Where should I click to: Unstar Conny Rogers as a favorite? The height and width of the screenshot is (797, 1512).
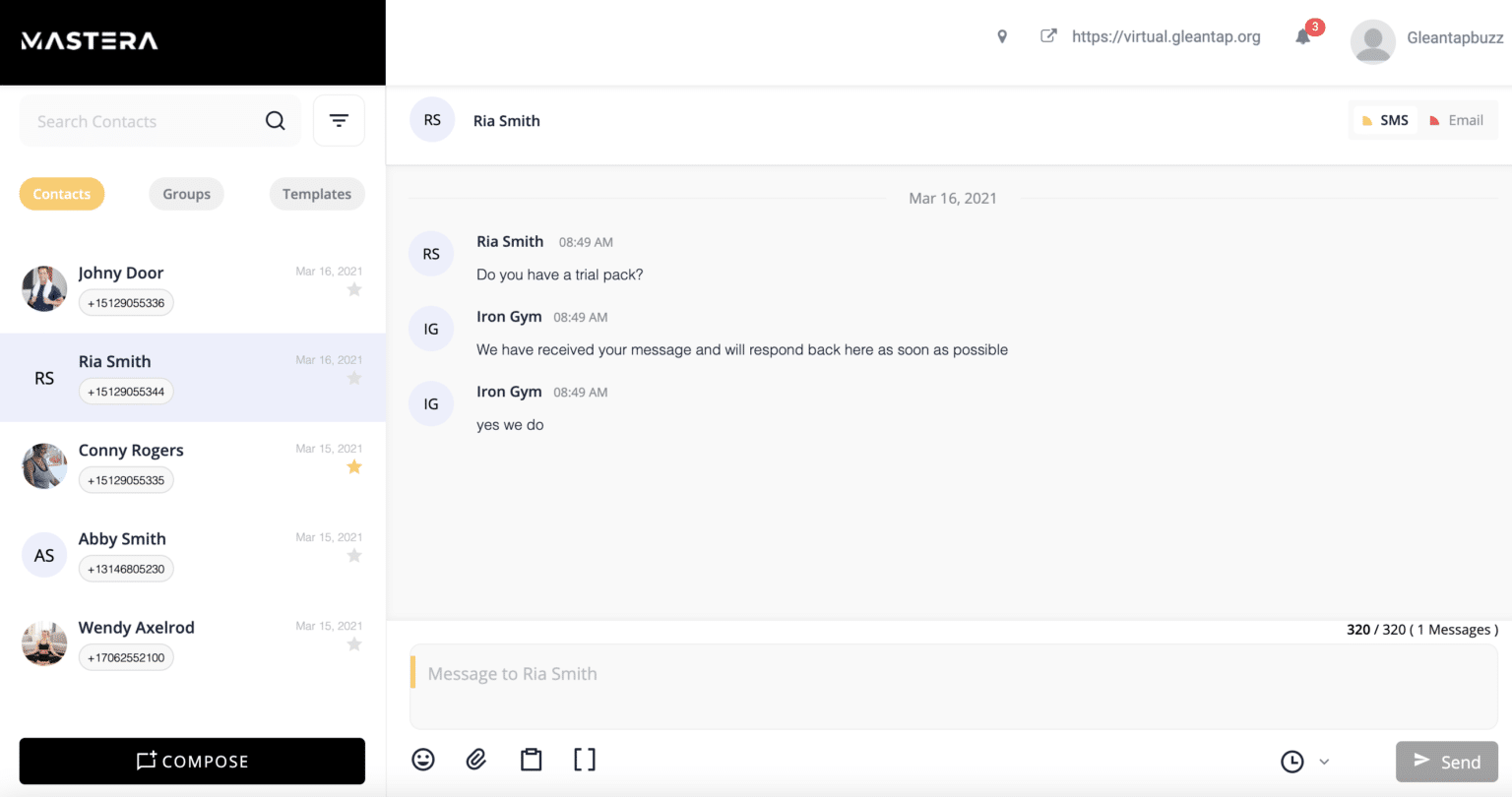tap(354, 466)
